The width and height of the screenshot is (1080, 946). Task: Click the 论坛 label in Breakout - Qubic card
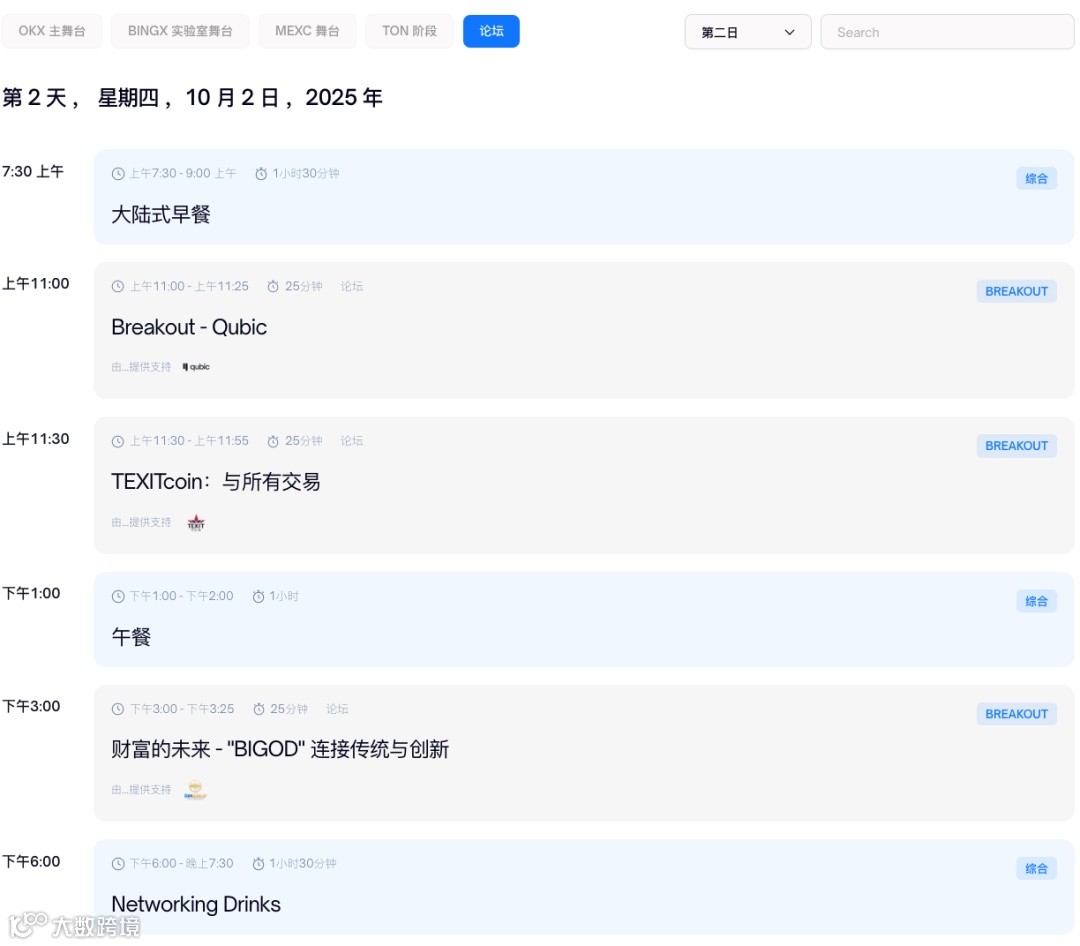click(351, 287)
